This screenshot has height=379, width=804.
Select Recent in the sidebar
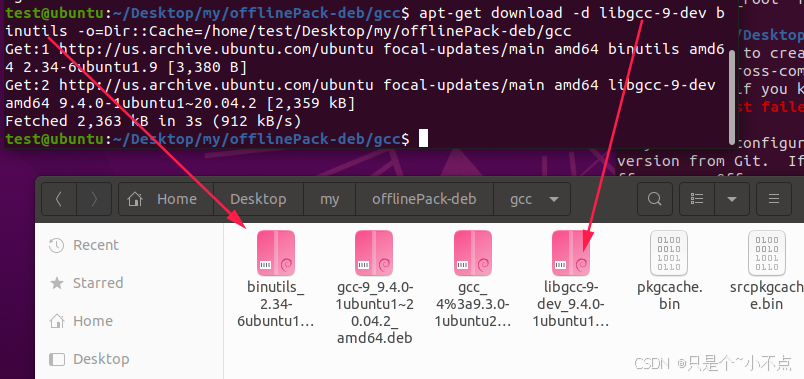click(x=130, y=245)
